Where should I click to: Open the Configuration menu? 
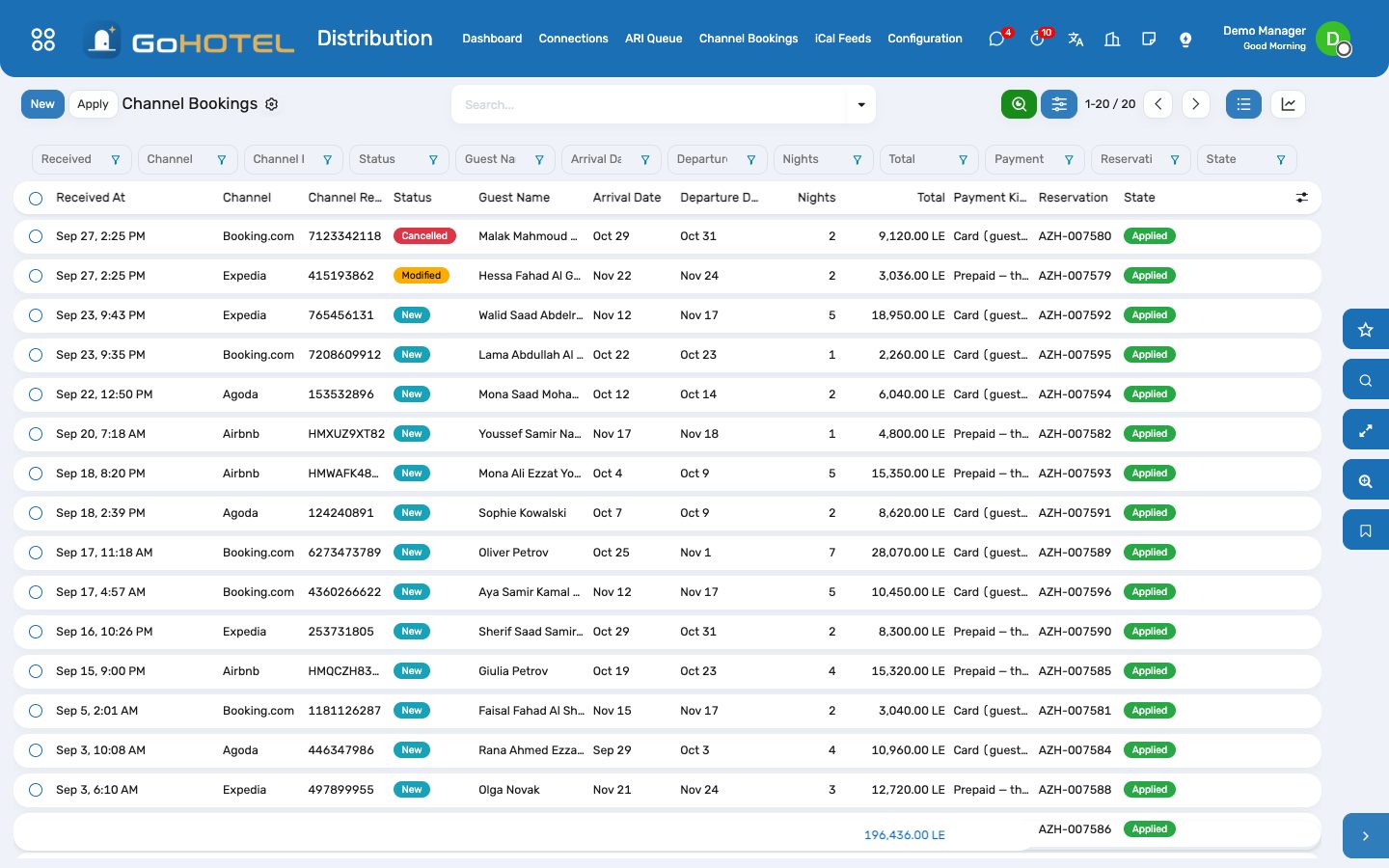925,39
